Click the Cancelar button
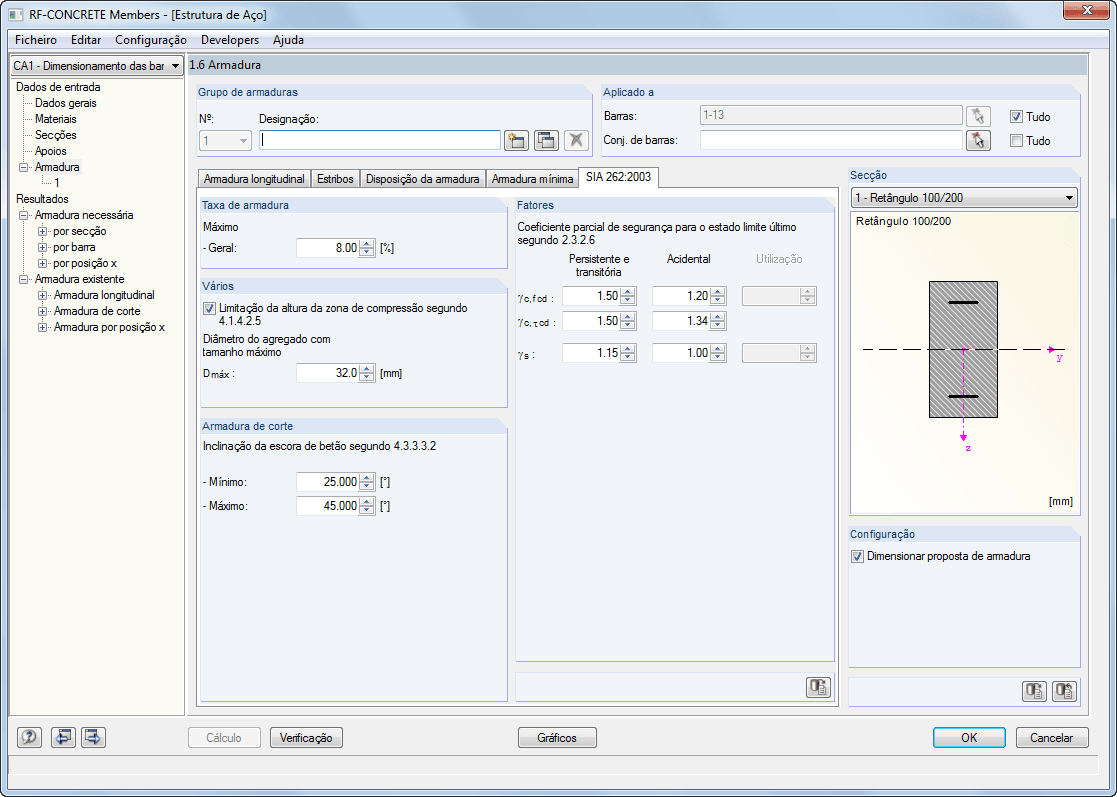Image resolution: width=1117 pixels, height=797 pixels. point(1051,738)
